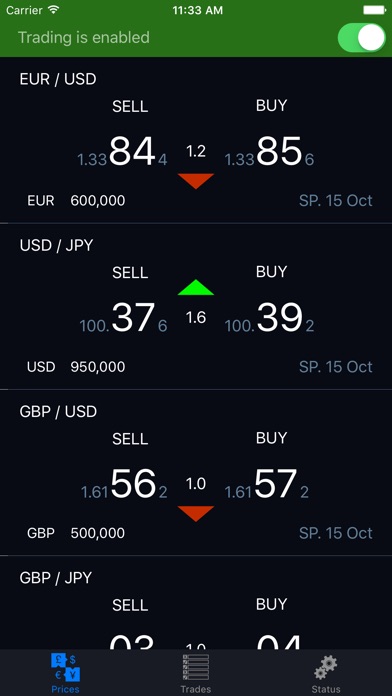Tap the green up arrow for USD / JPY
This screenshot has width=392, height=696.
196,288
